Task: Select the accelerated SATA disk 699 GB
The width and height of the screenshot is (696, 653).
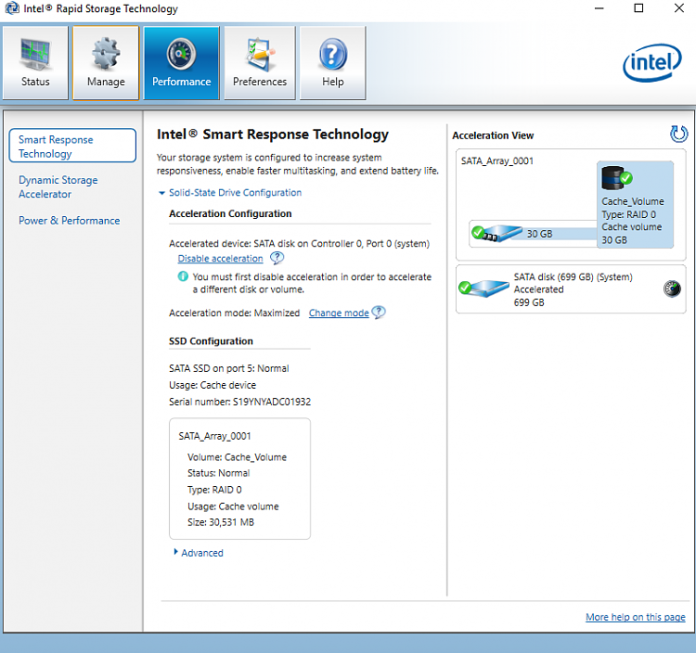Action: pos(570,289)
